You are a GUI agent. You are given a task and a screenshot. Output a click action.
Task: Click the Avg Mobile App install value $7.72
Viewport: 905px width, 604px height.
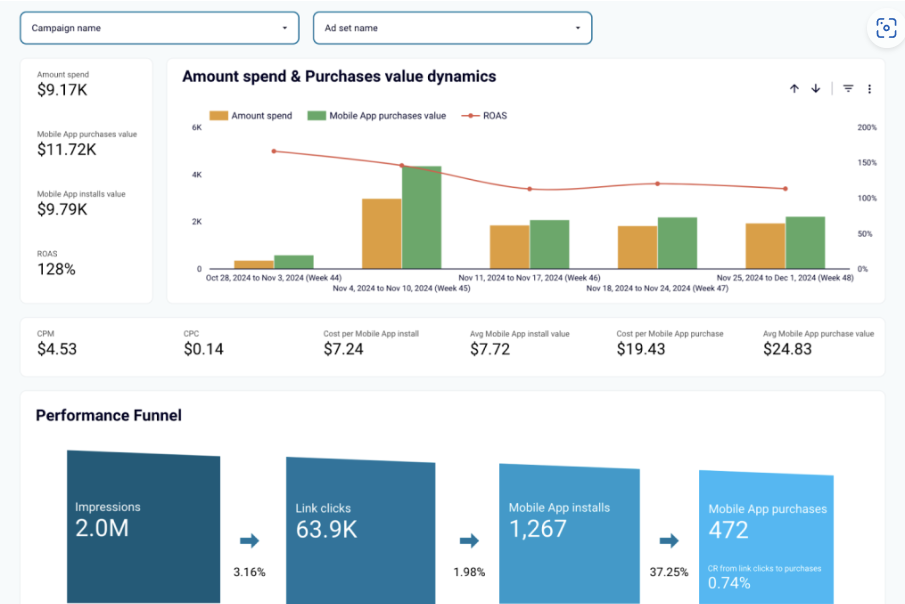point(519,344)
